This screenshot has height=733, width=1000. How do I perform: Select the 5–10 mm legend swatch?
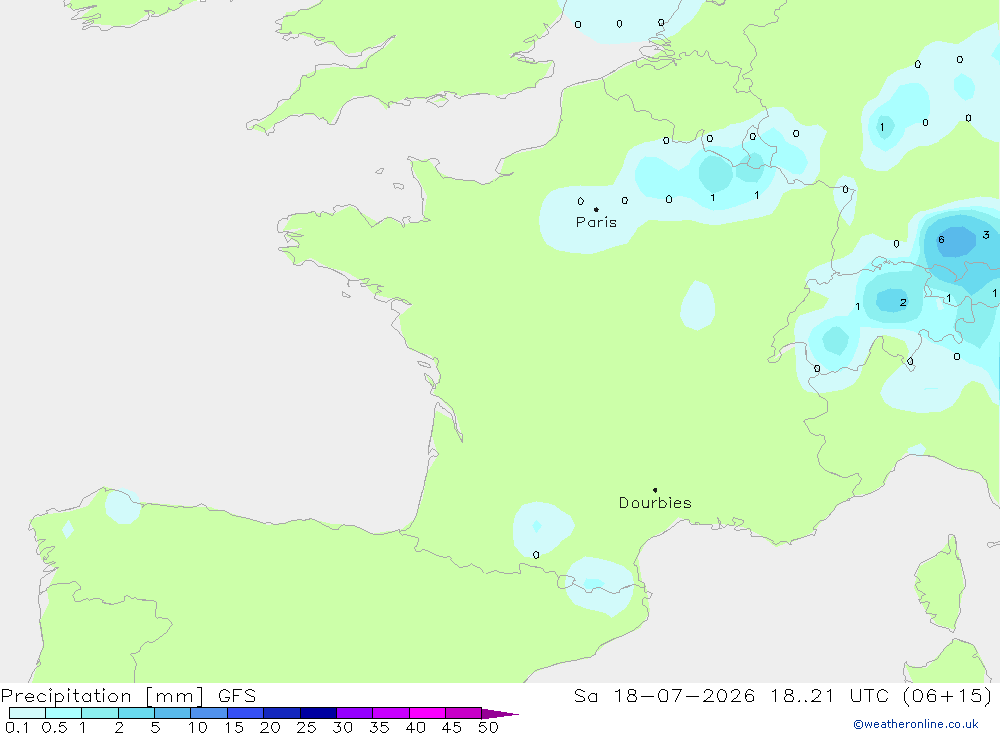(173, 713)
